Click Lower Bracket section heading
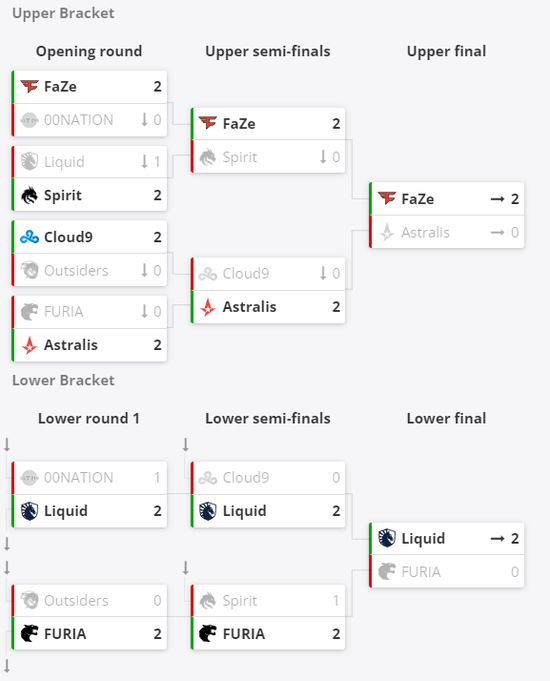Screen dimensions: 550x681 (63, 380)
